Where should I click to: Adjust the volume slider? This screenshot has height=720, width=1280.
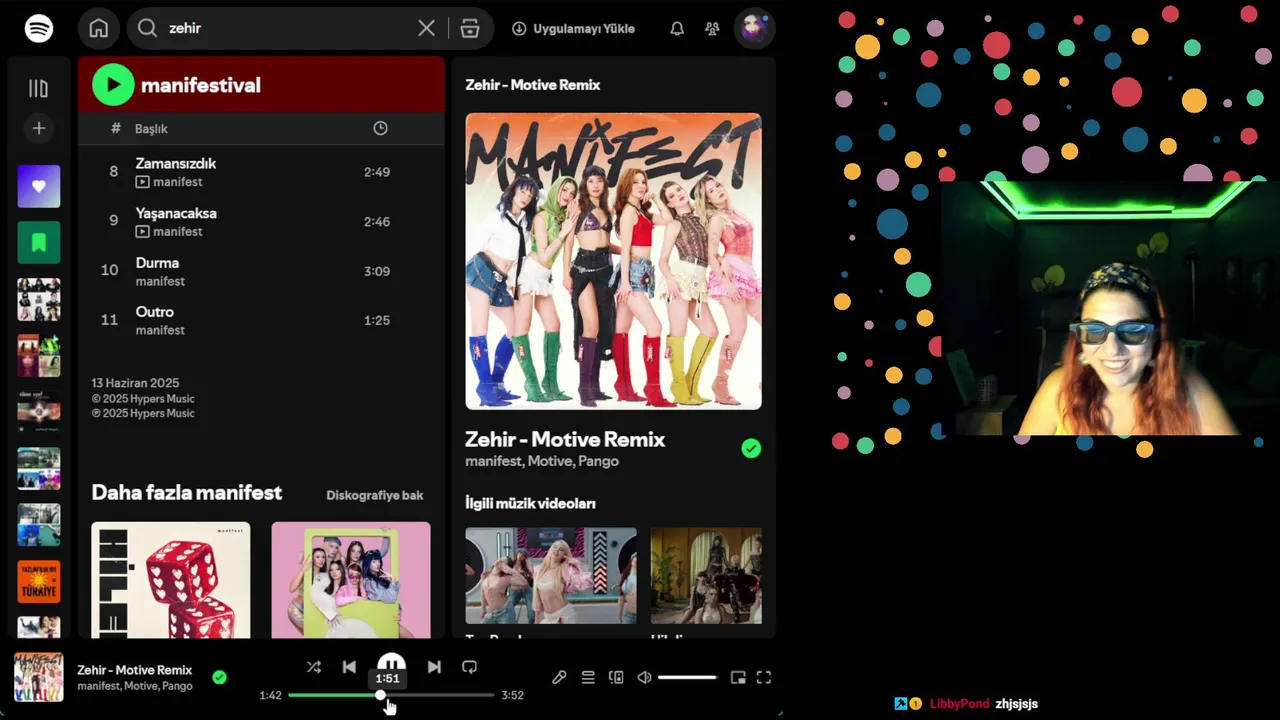687,677
